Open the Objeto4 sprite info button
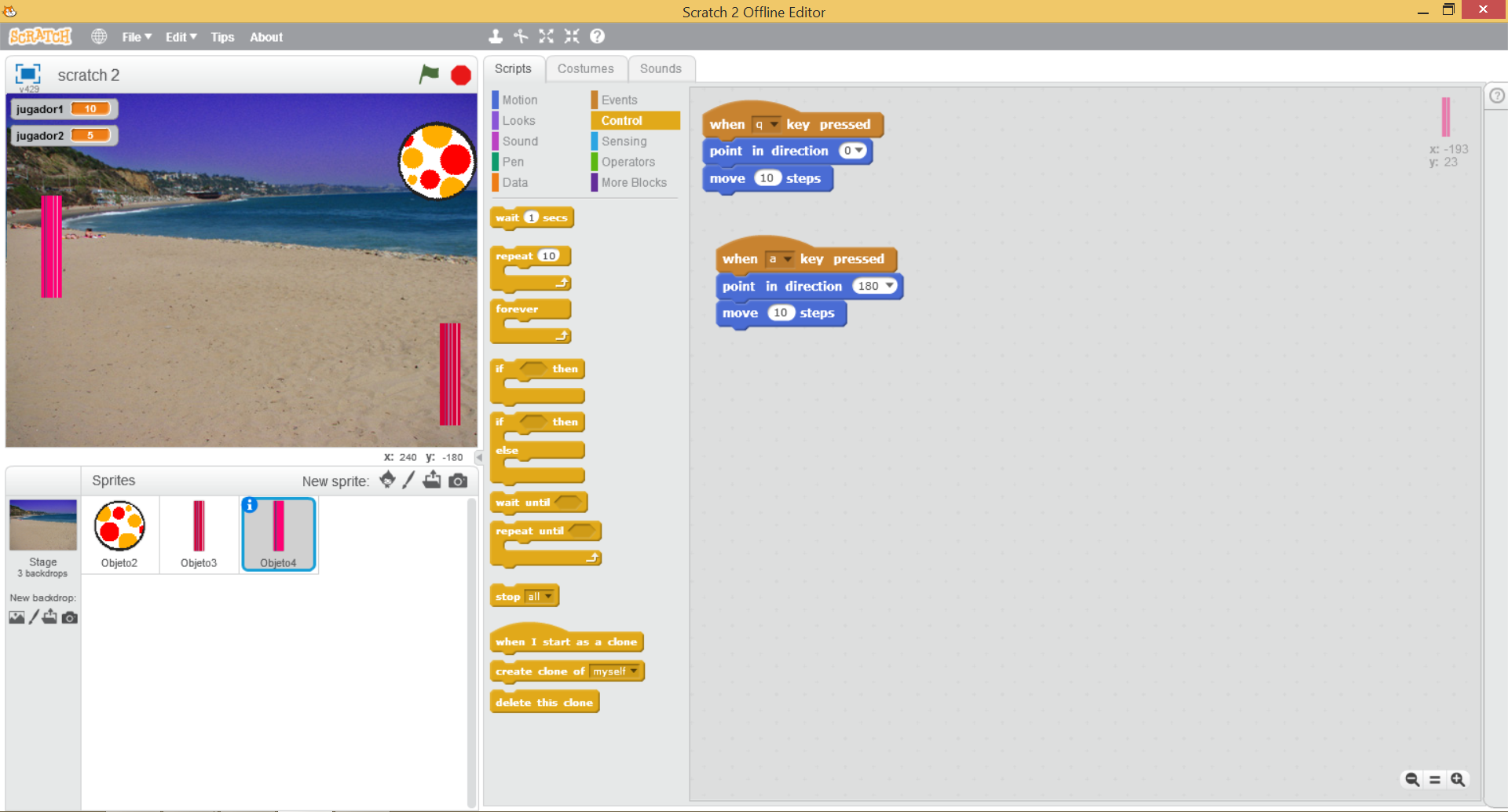Image resolution: width=1508 pixels, height=812 pixels. click(x=250, y=505)
